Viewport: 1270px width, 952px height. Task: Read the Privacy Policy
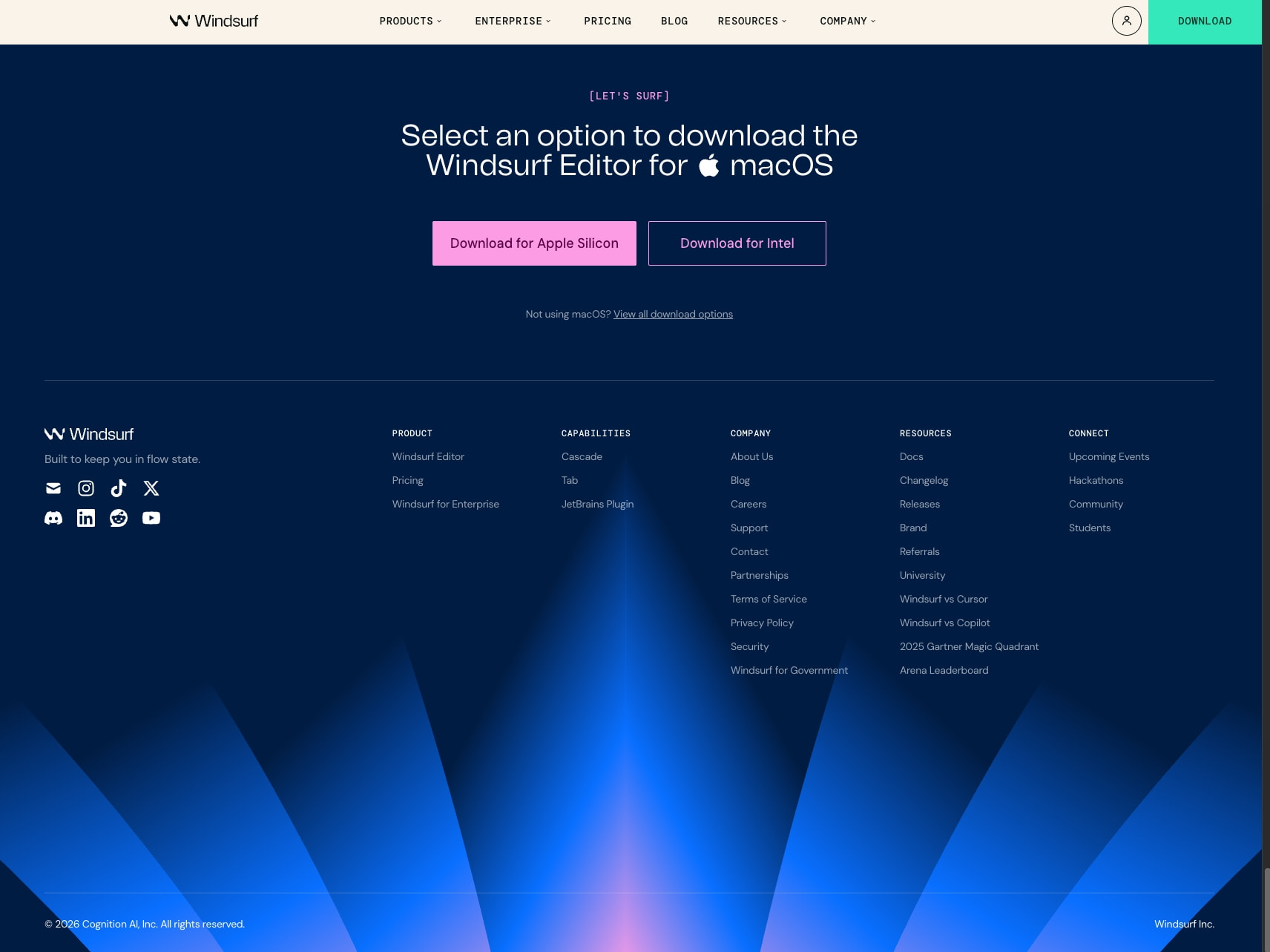[762, 623]
